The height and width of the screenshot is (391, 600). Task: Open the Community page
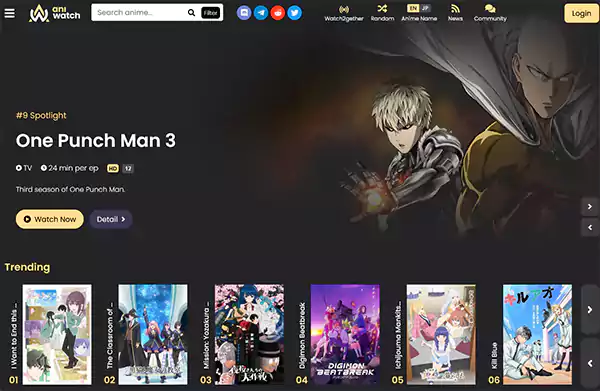click(490, 13)
